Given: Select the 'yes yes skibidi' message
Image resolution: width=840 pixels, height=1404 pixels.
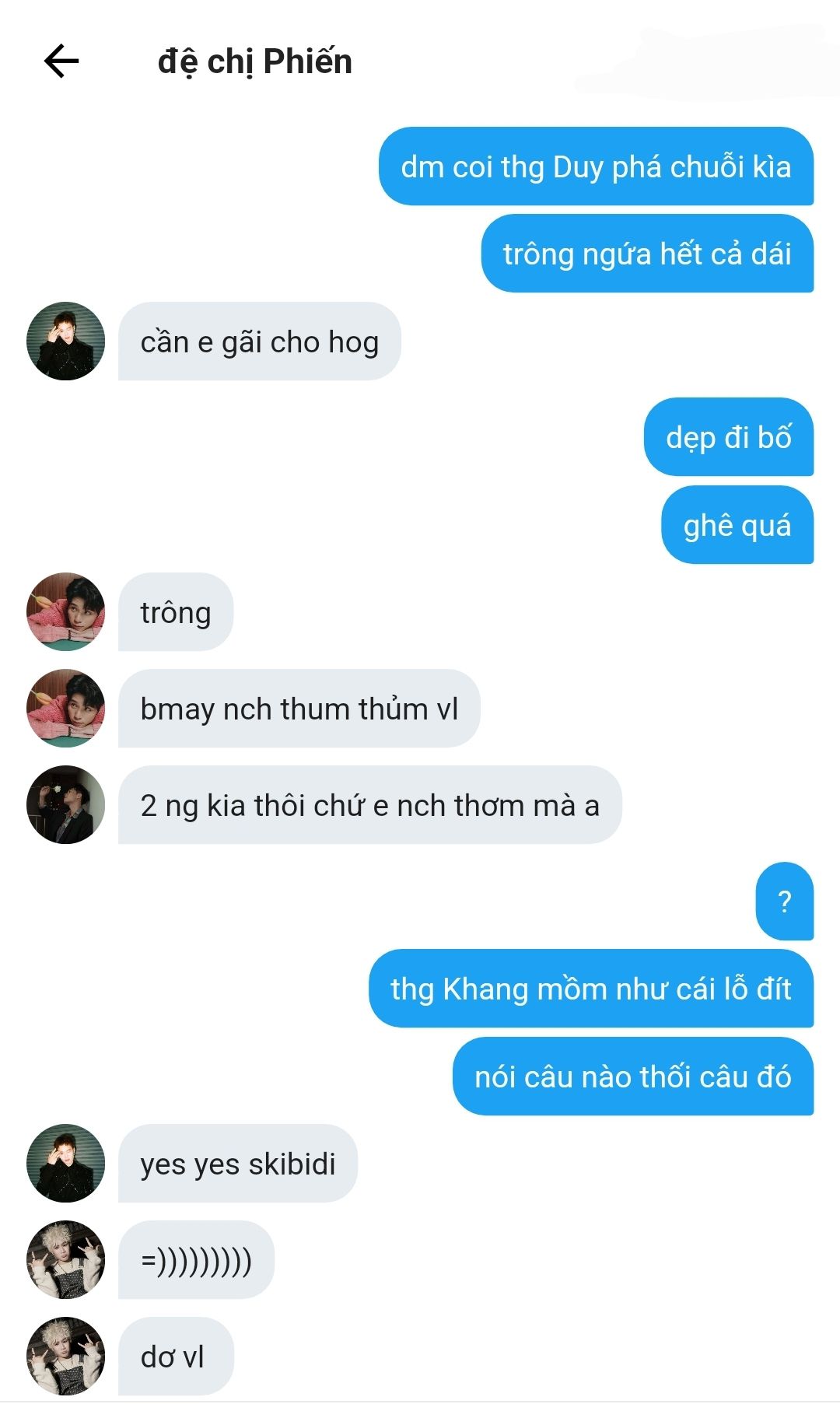Looking at the screenshot, I should (238, 1164).
